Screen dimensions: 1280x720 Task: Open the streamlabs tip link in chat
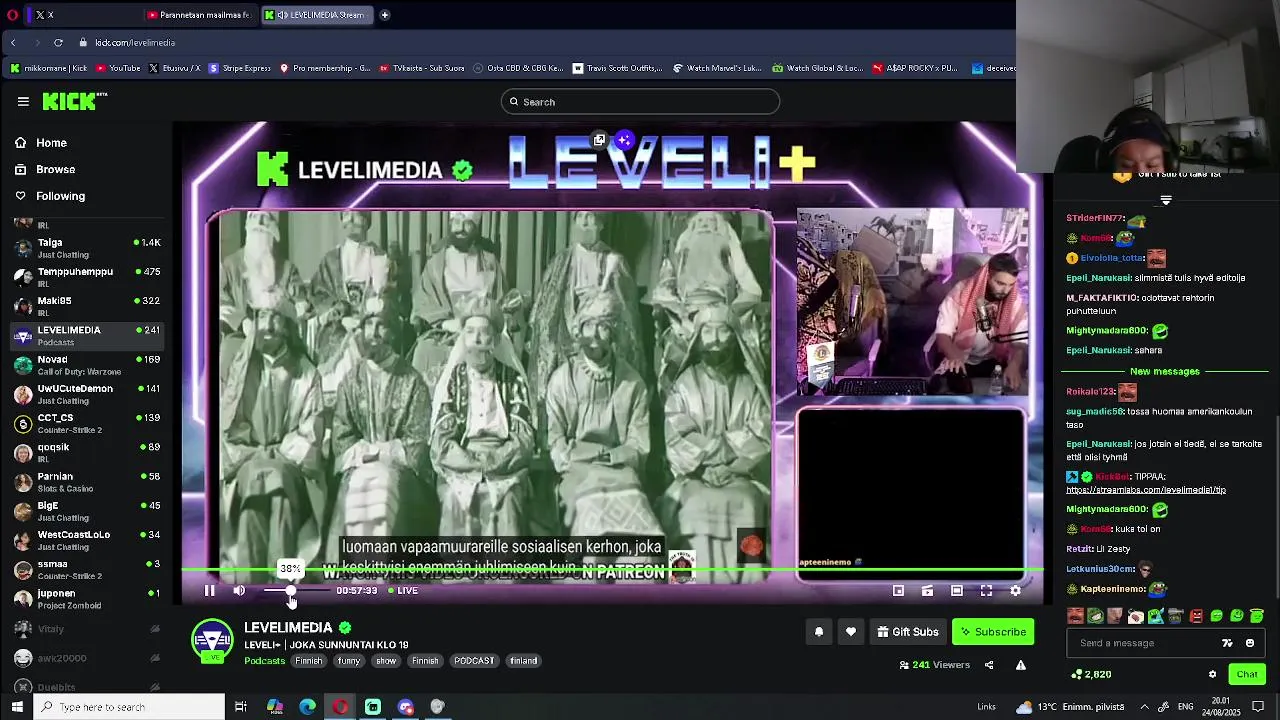pos(1145,490)
